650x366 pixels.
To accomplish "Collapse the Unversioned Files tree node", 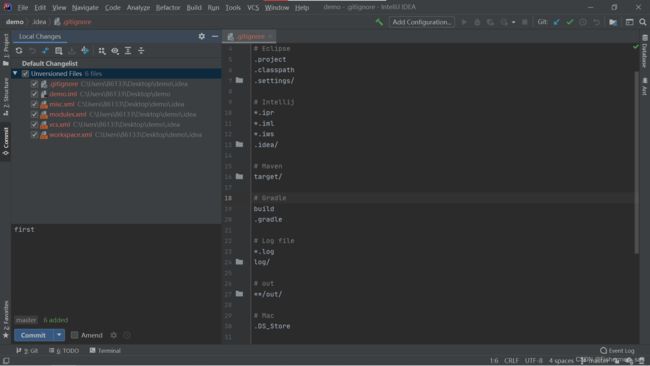I will (x=15, y=73).
